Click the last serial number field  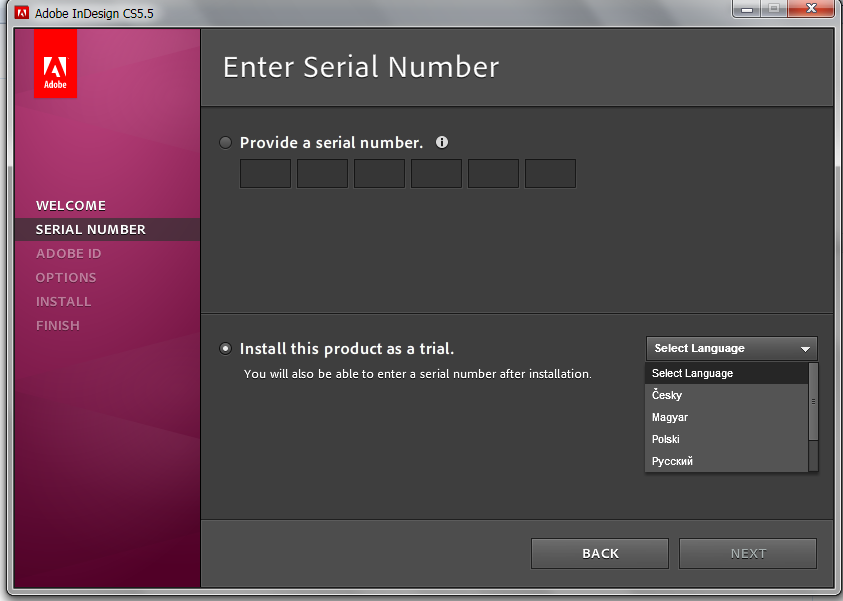[x=550, y=173]
